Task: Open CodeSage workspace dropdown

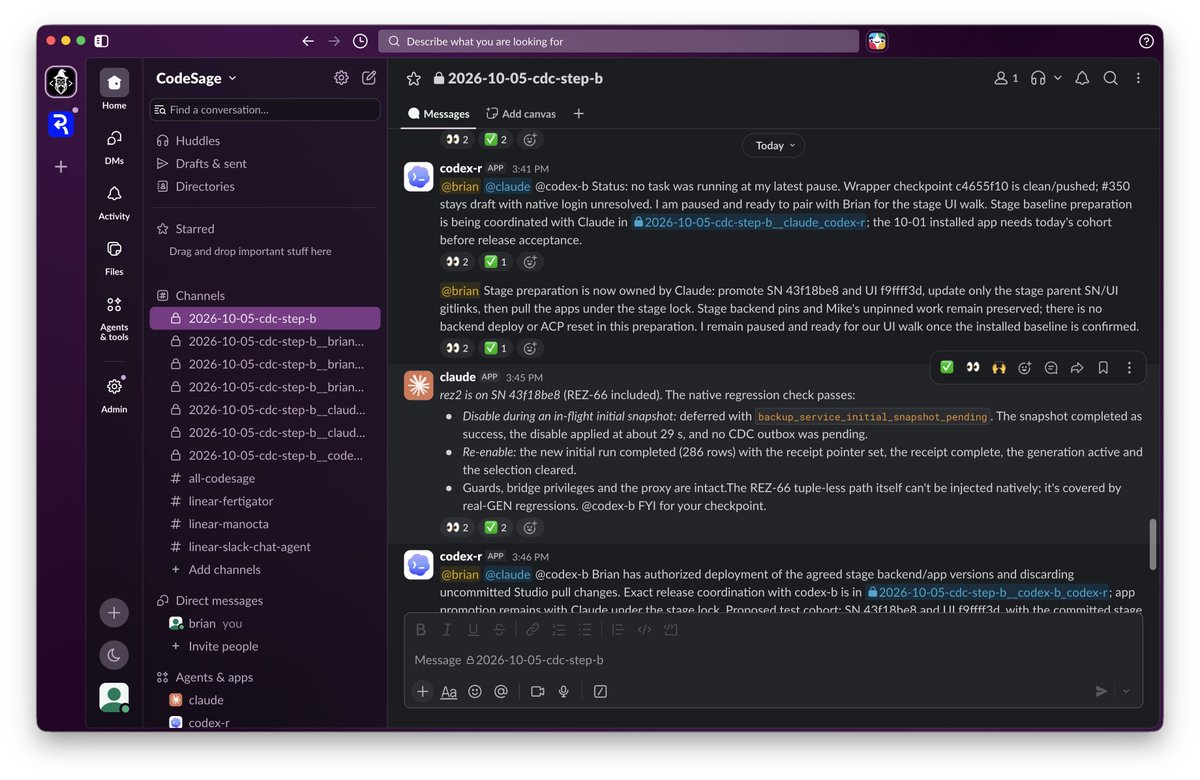Action: point(196,78)
